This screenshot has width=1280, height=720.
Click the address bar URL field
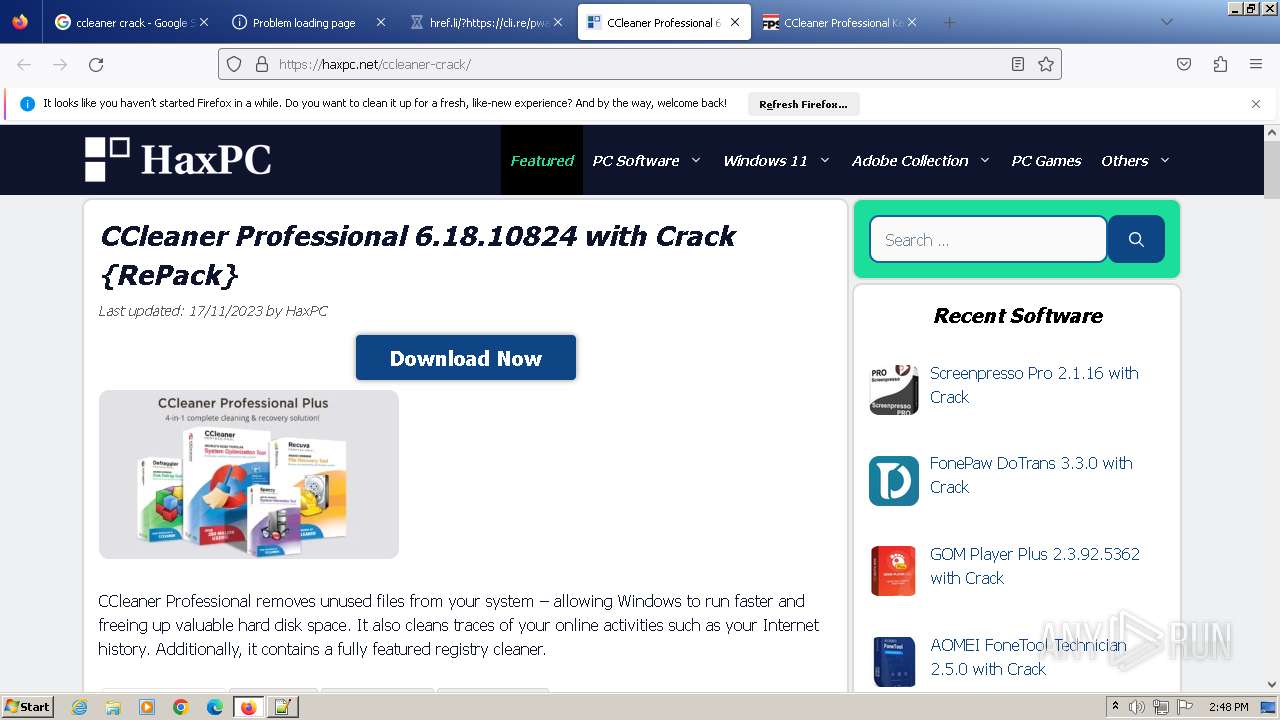point(640,64)
